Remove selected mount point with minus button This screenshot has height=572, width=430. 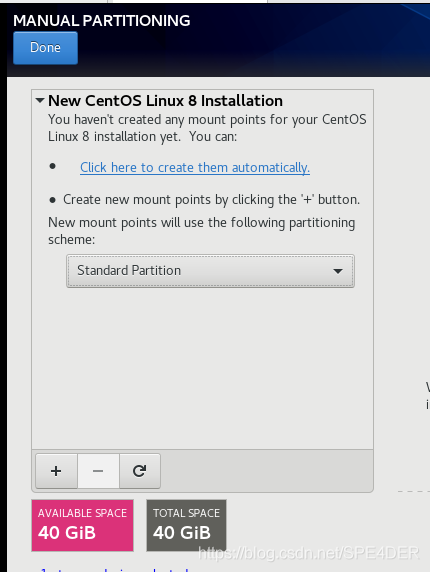(x=98, y=471)
